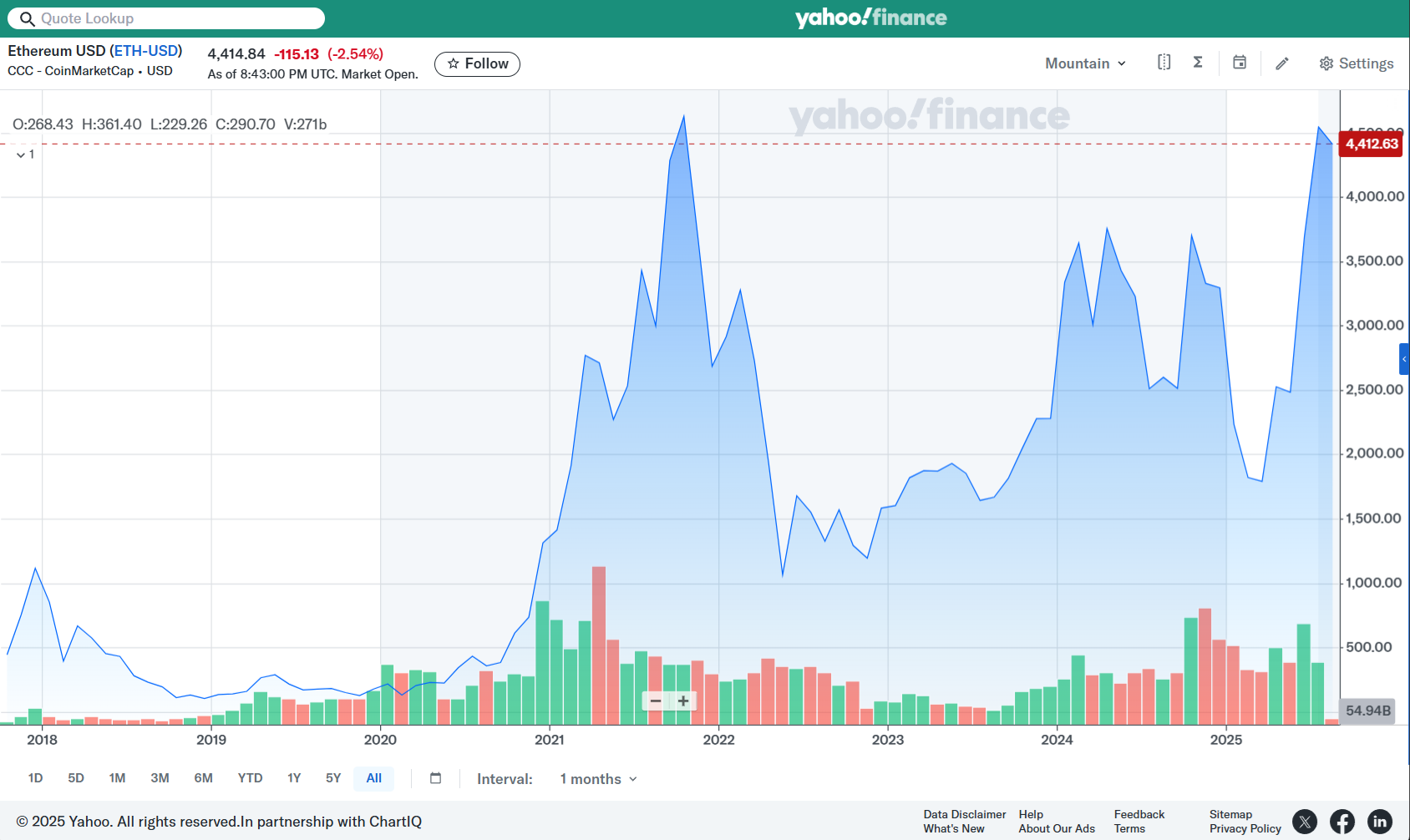
Task: Click the Quote Lookup search field
Action: 166,18
